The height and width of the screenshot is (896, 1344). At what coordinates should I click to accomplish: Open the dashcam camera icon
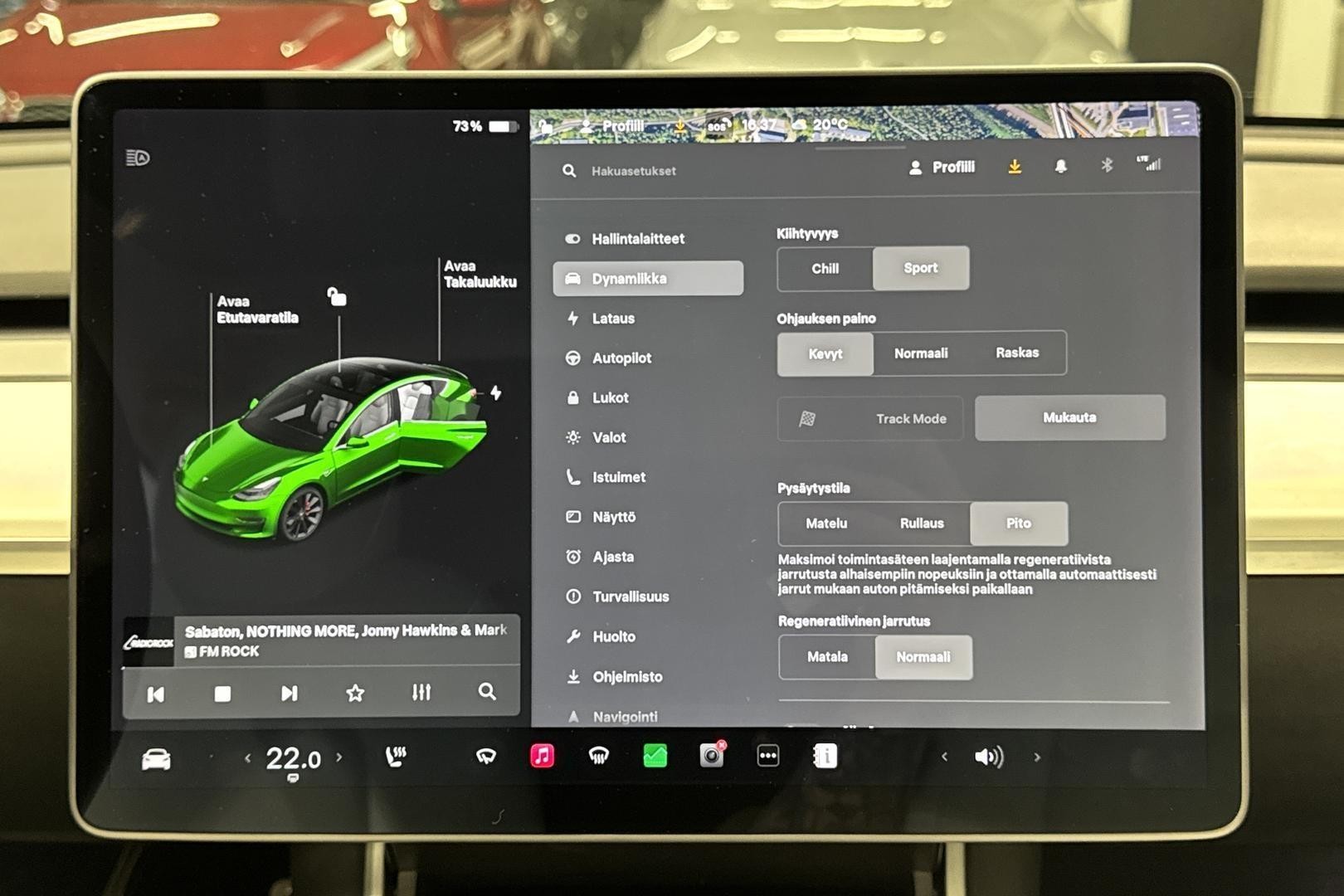pyautogui.click(x=711, y=756)
